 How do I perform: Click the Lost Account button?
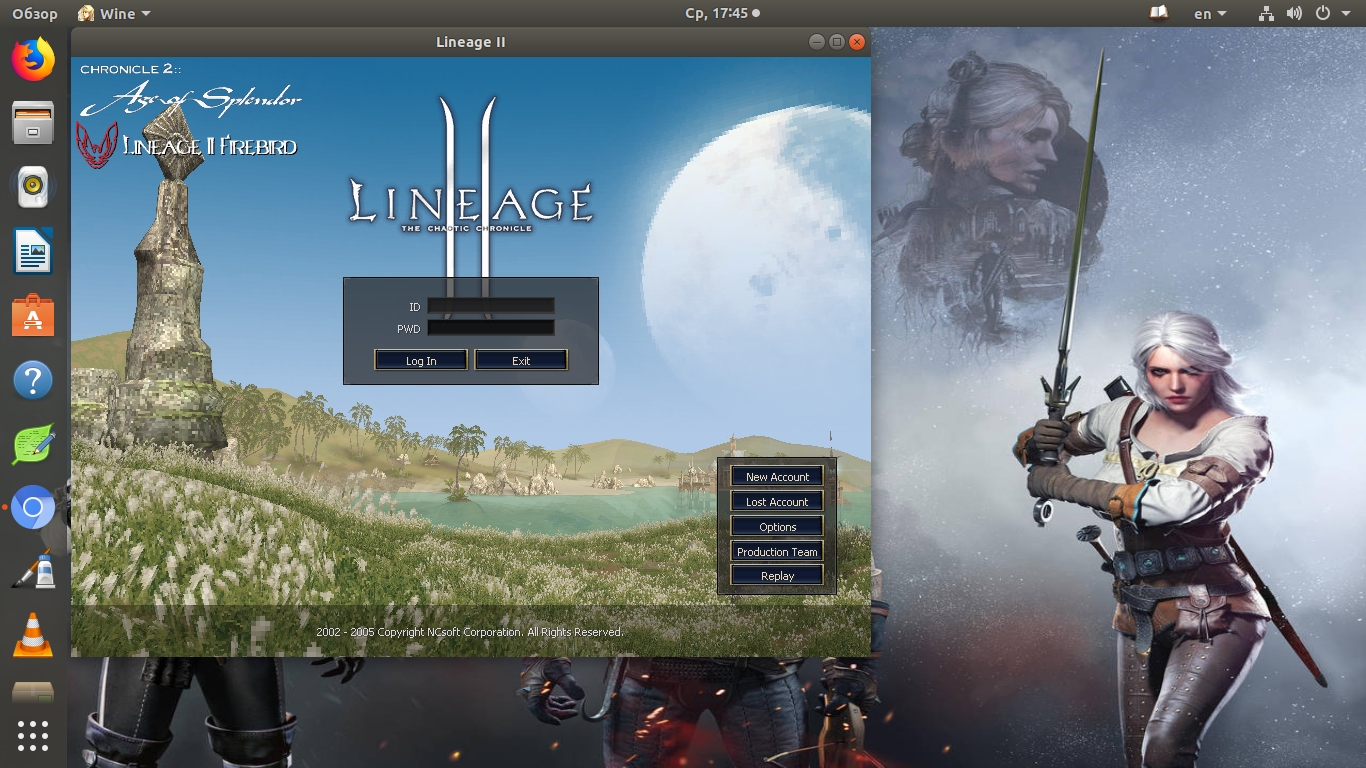pyautogui.click(x=777, y=502)
